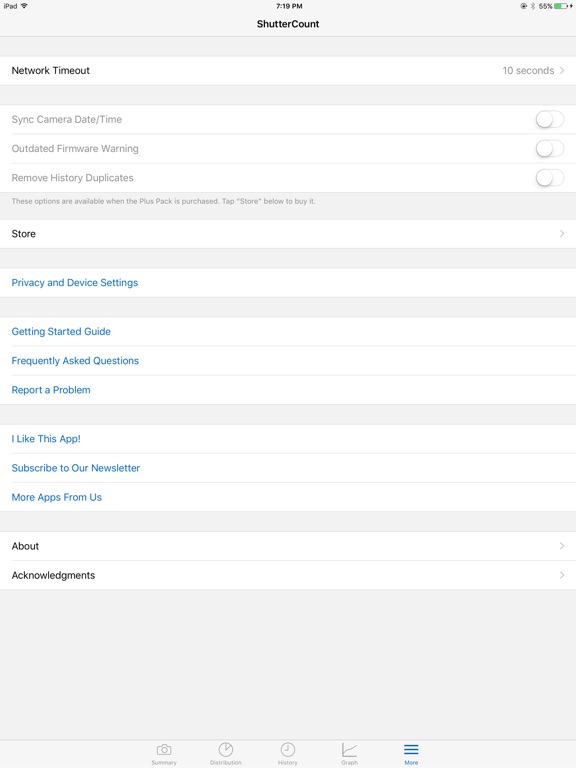Open the Distribution pie chart icon
Viewport: 576px width, 768px height.
(x=226, y=749)
